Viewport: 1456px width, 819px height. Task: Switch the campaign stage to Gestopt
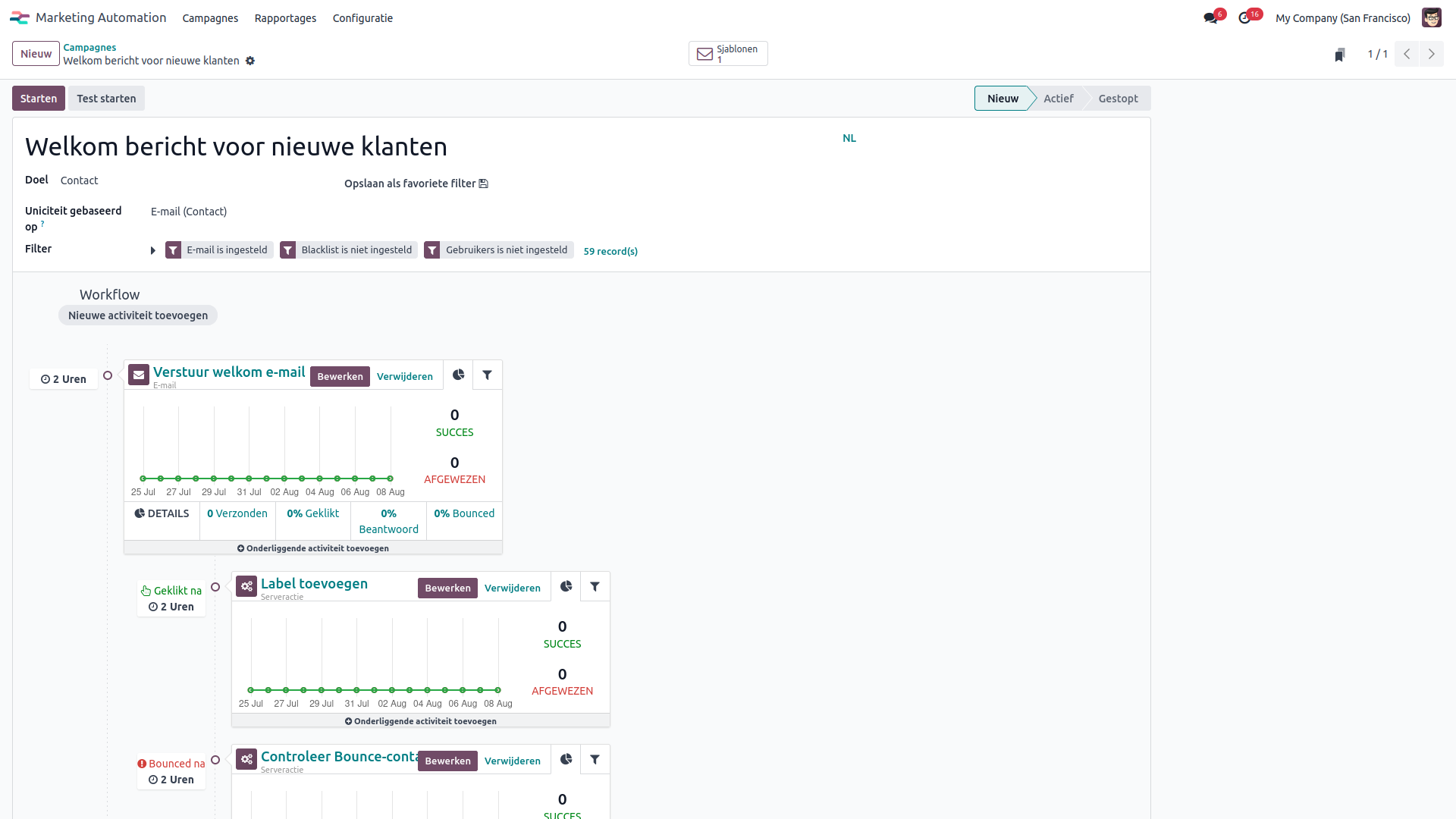(x=1118, y=98)
